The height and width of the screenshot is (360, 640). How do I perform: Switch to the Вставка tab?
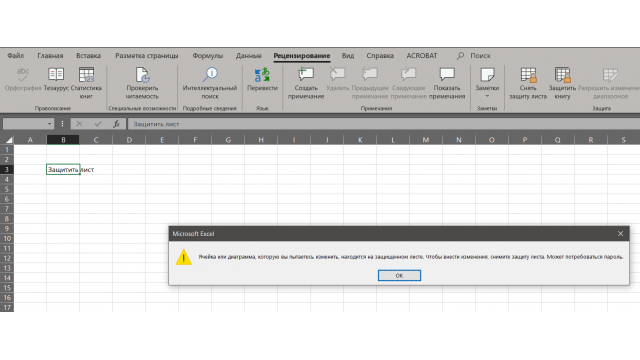(x=88, y=56)
